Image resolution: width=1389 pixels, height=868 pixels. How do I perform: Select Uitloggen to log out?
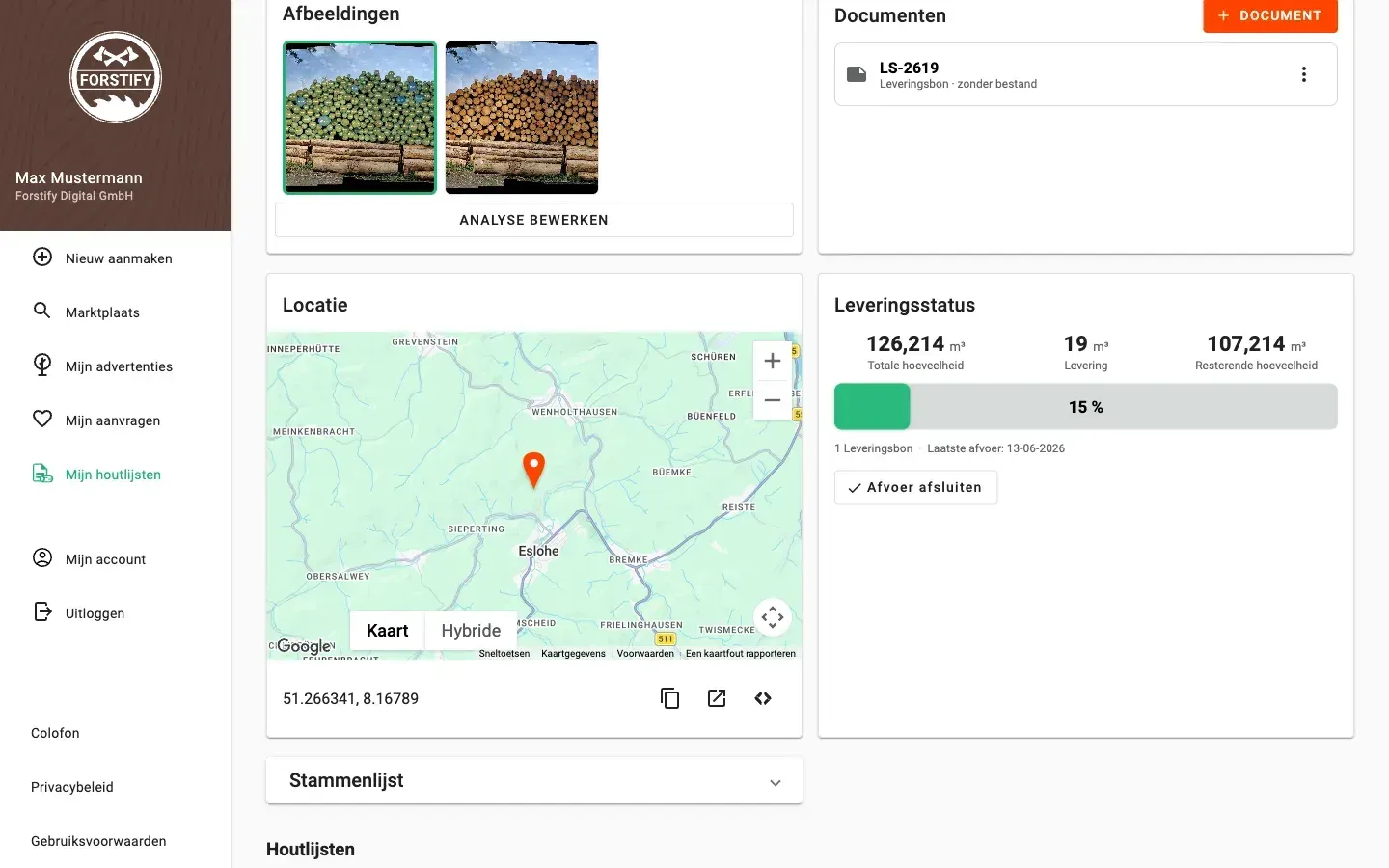(x=116, y=613)
